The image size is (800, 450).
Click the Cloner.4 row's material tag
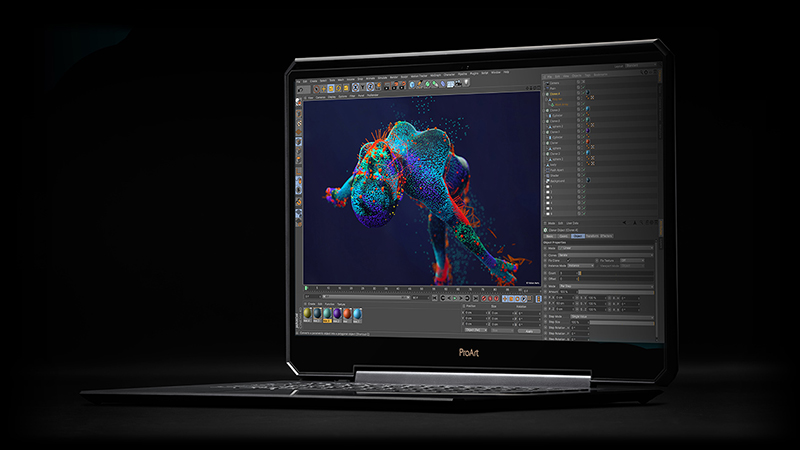588,92
